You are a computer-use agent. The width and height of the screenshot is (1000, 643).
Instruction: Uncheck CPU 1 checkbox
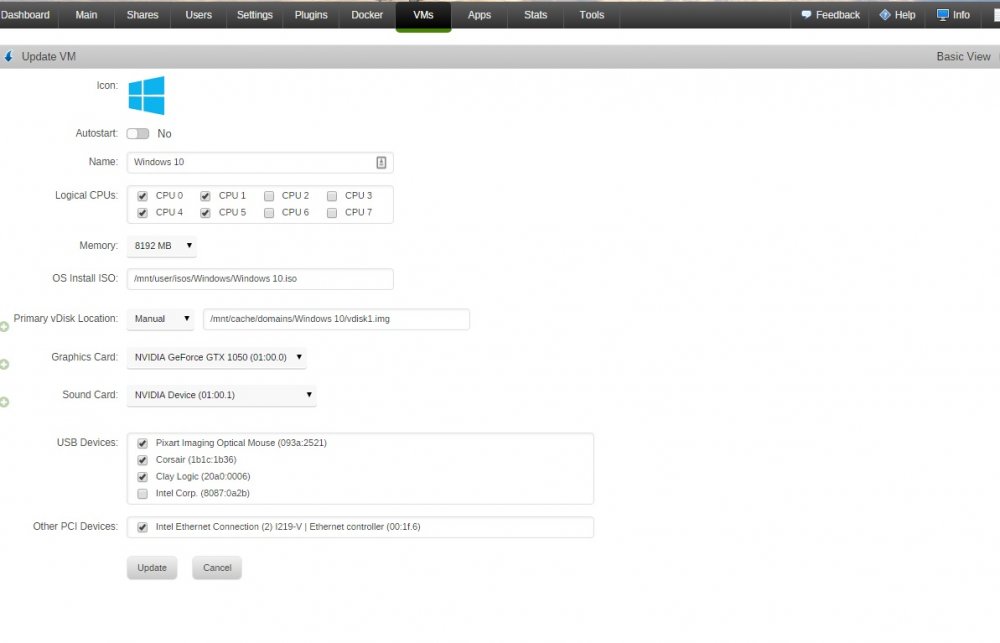[x=205, y=196]
